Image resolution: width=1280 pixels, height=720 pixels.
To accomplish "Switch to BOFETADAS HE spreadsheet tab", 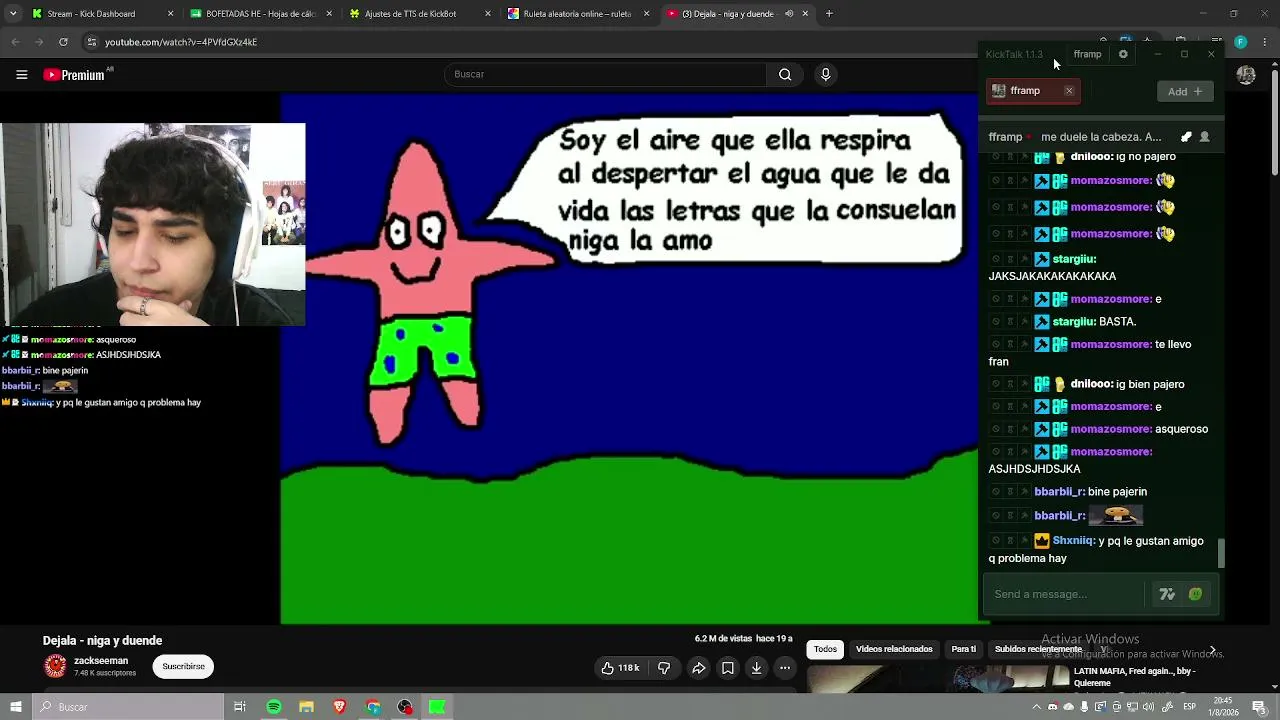I will tap(260, 14).
